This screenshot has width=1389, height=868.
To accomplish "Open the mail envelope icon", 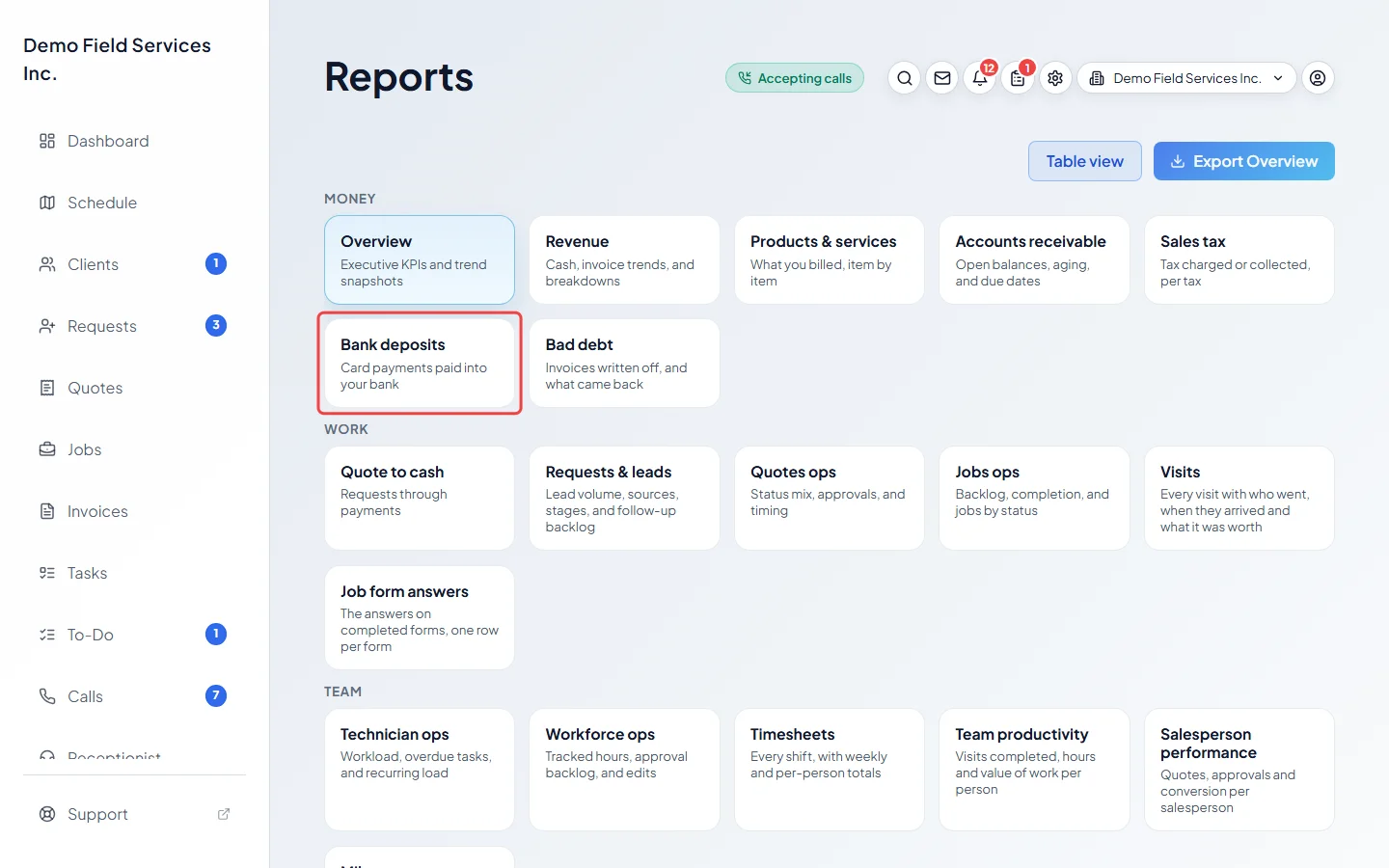I will click(x=942, y=78).
